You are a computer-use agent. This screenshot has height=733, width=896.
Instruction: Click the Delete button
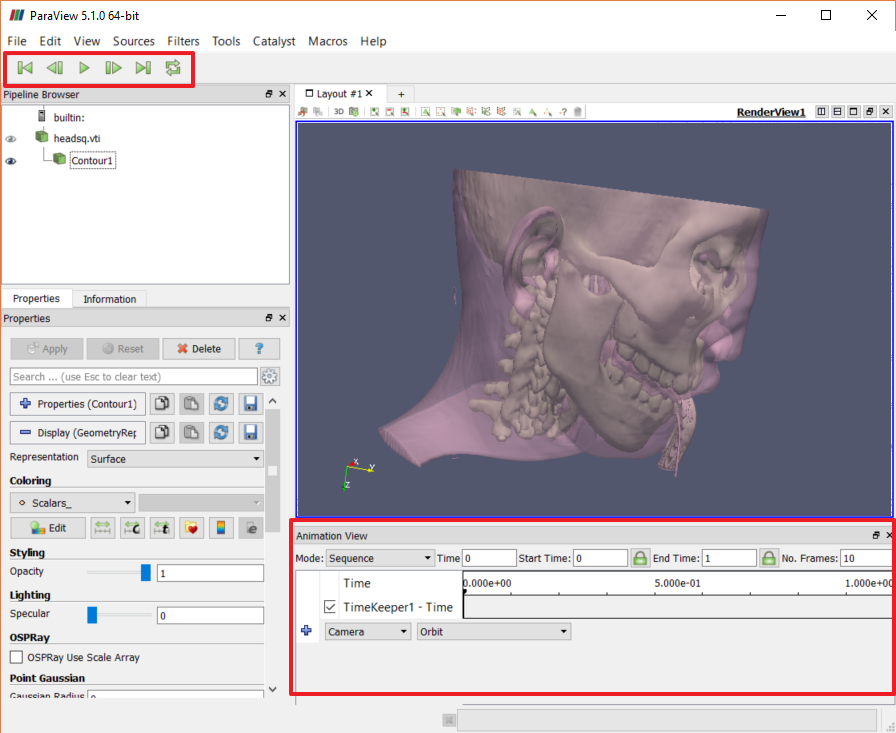pos(198,349)
